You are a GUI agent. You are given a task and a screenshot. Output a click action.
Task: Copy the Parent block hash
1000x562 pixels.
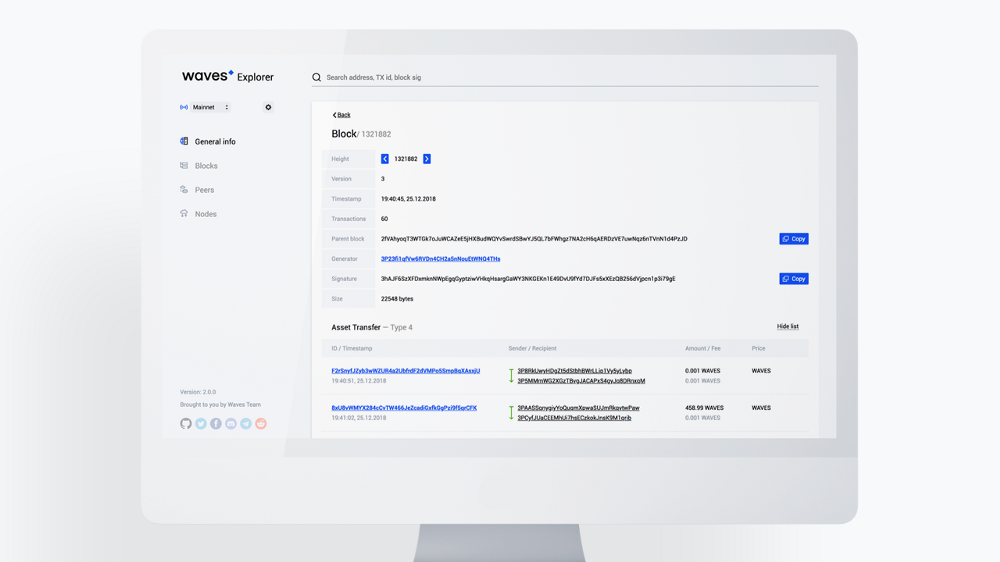[x=793, y=239]
